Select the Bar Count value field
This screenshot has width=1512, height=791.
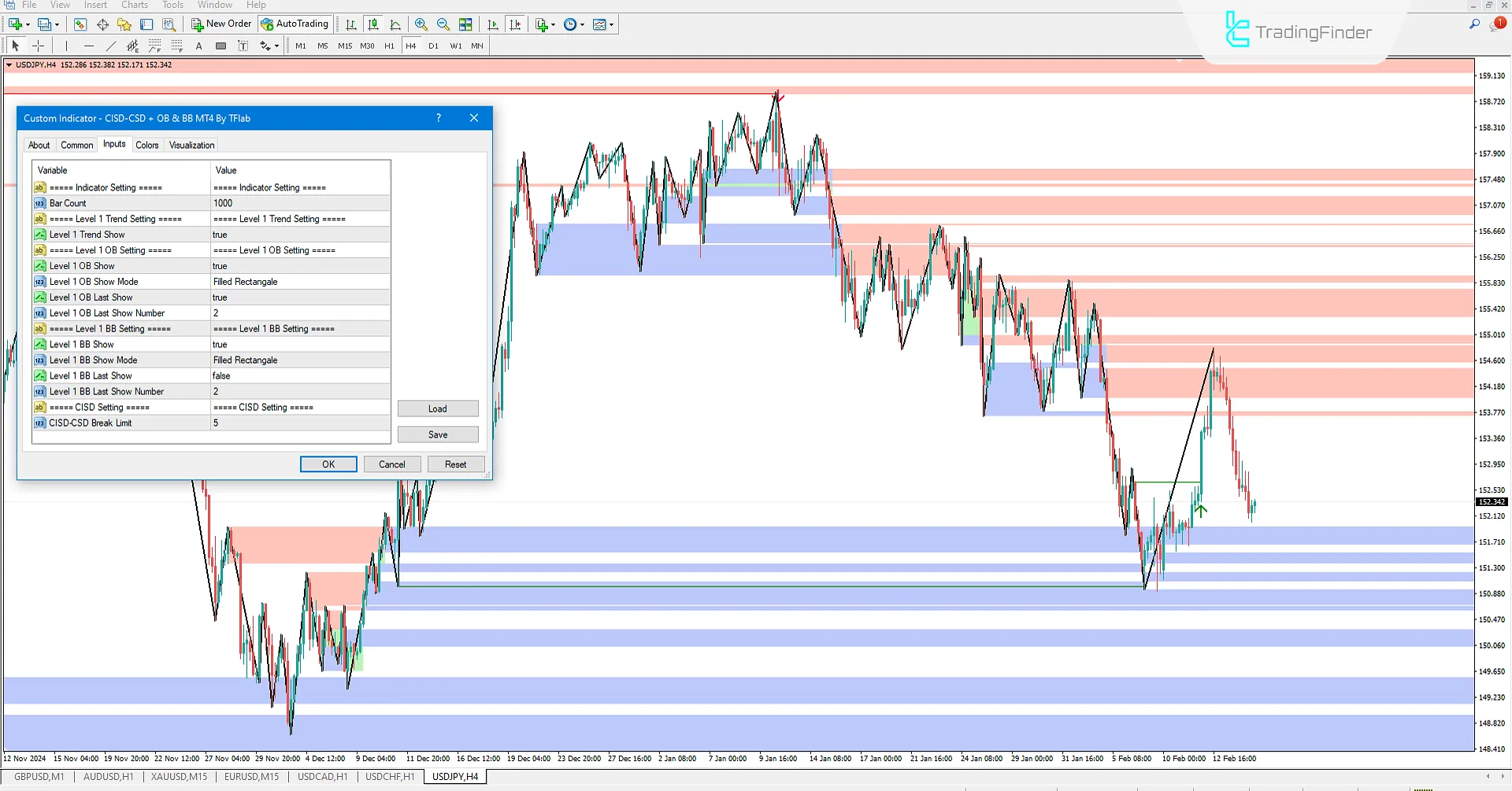[299, 203]
